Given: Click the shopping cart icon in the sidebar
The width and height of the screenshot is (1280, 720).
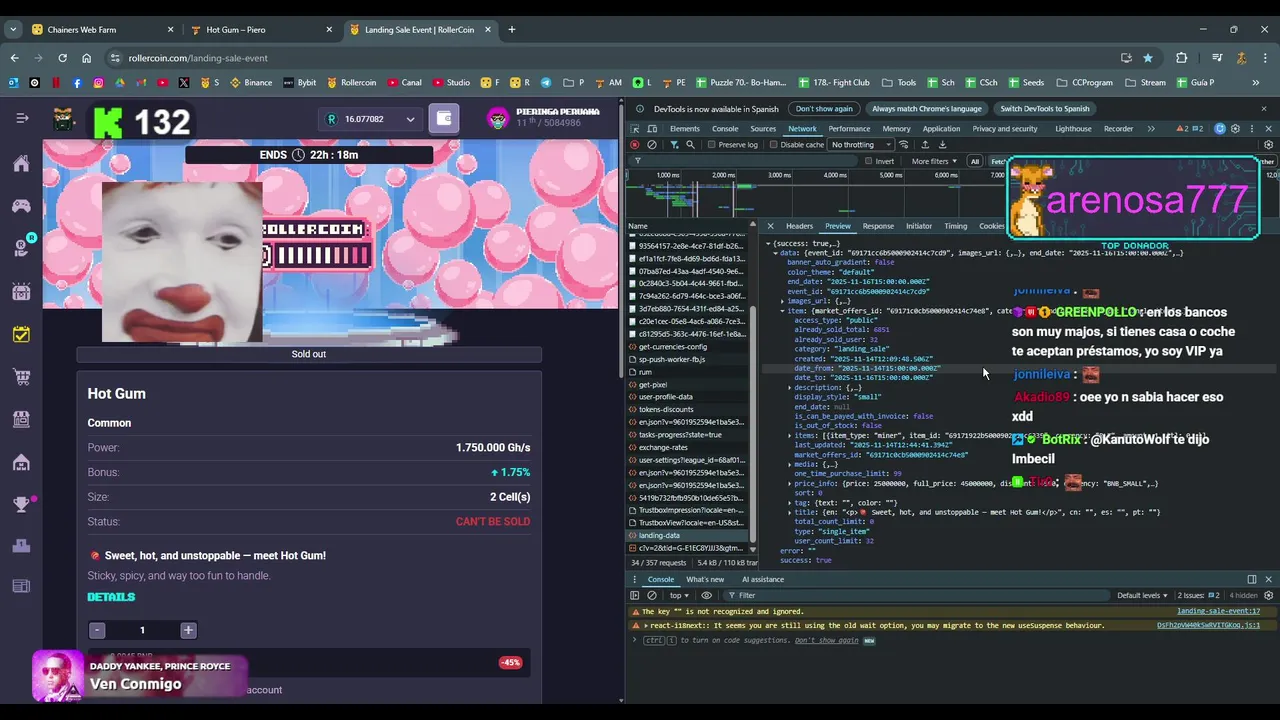Looking at the screenshot, I should pyautogui.click(x=21, y=377).
